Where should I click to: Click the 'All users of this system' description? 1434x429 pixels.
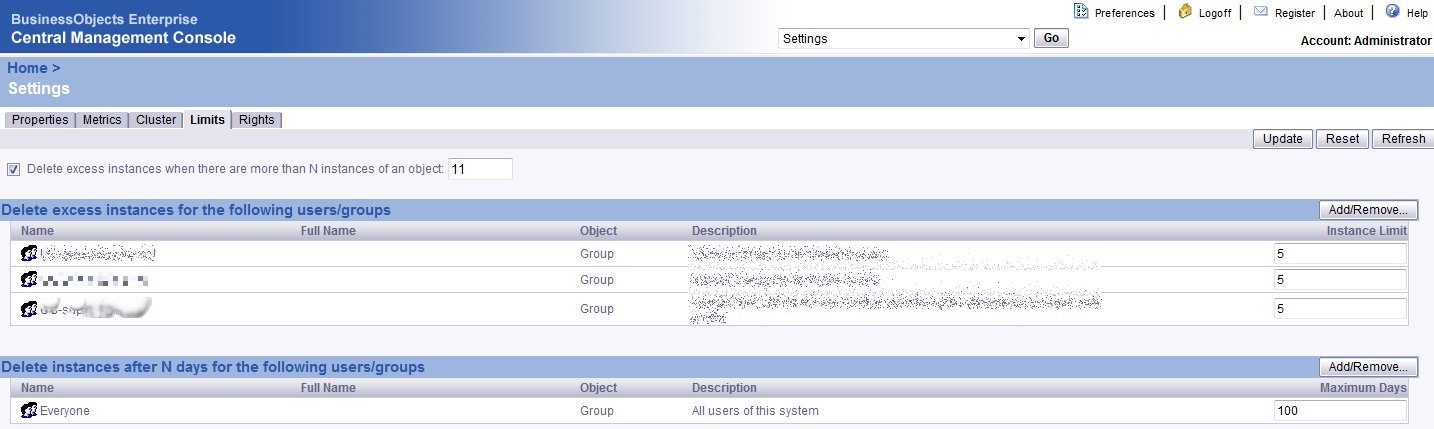[x=755, y=411]
